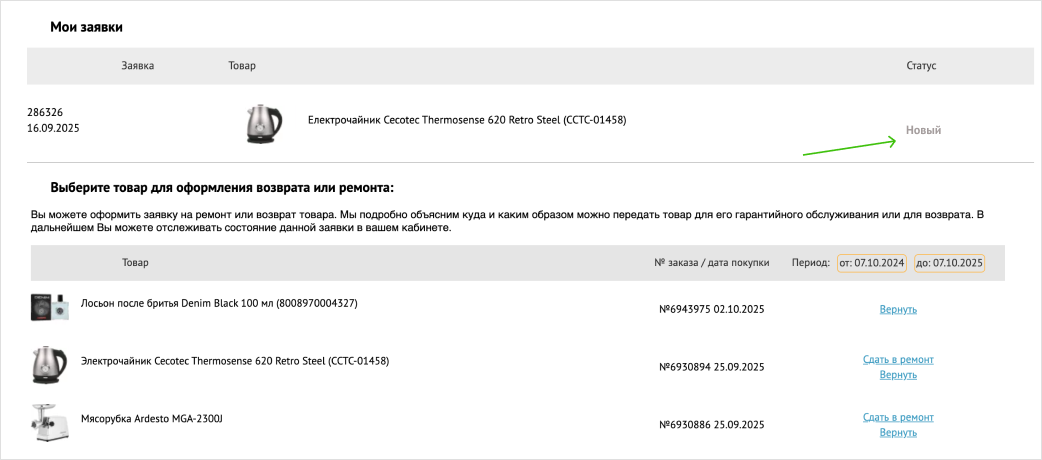This screenshot has height=460, width=1042.
Task: Click the kettle thumbnail in My requests
Action: click(x=263, y=124)
